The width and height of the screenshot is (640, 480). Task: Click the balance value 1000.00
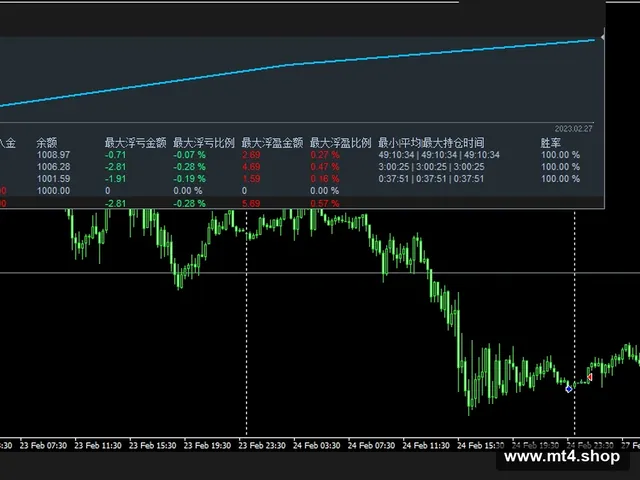click(x=53, y=191)
